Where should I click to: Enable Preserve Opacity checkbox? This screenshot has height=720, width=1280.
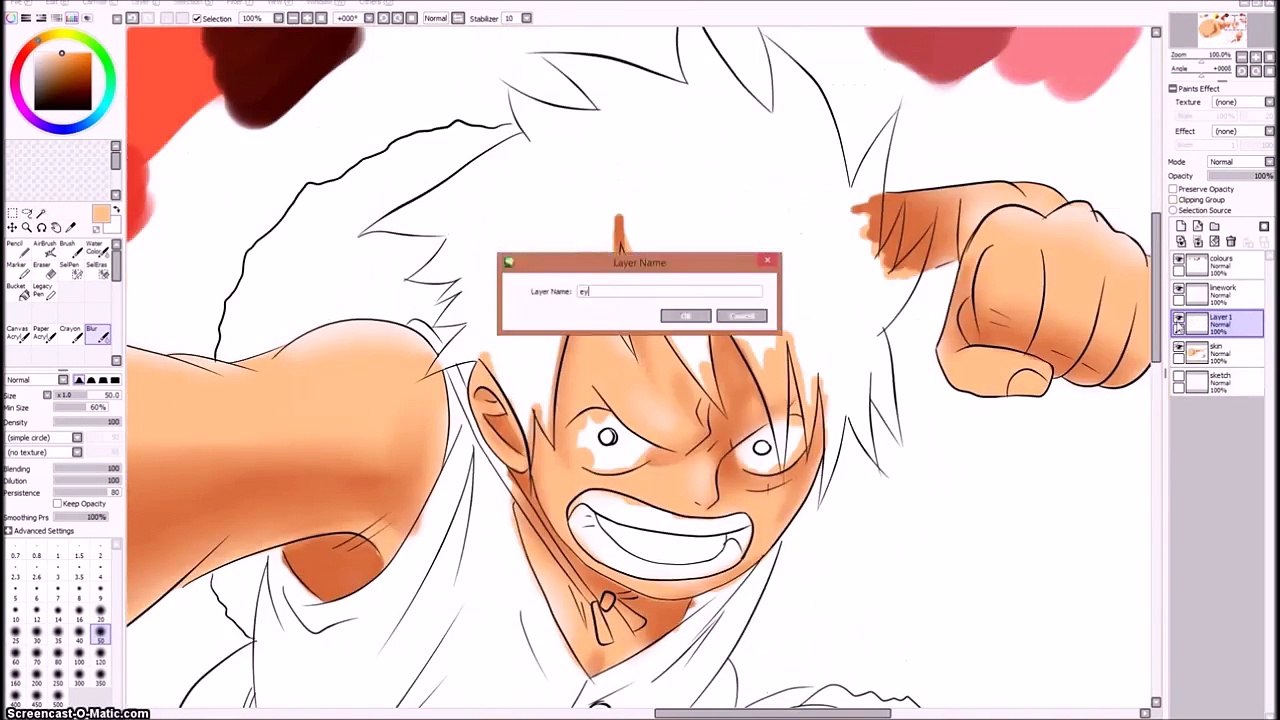pos(1173,189)
